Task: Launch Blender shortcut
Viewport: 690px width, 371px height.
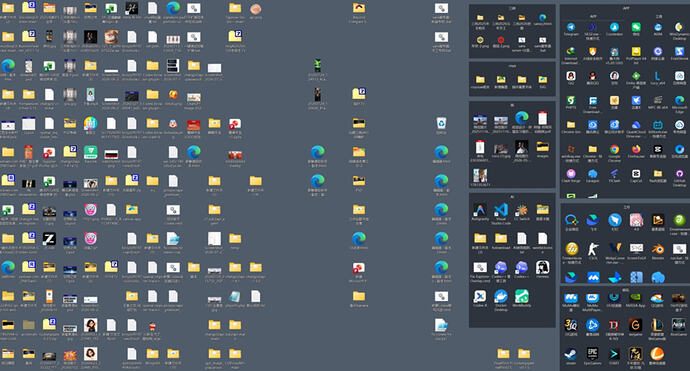Action: (x=657, y=249)
